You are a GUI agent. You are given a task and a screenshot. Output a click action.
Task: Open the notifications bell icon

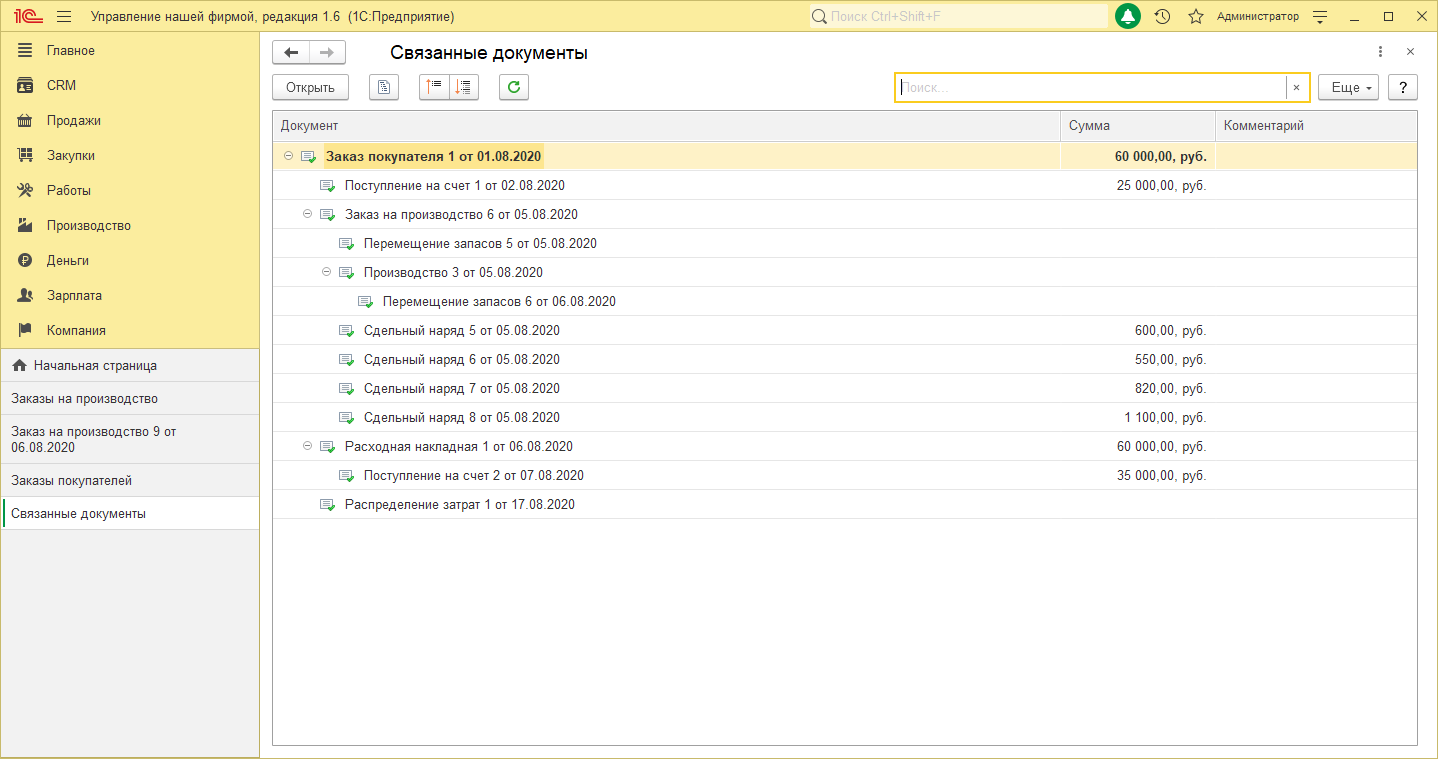click(x=1128, y=17)
